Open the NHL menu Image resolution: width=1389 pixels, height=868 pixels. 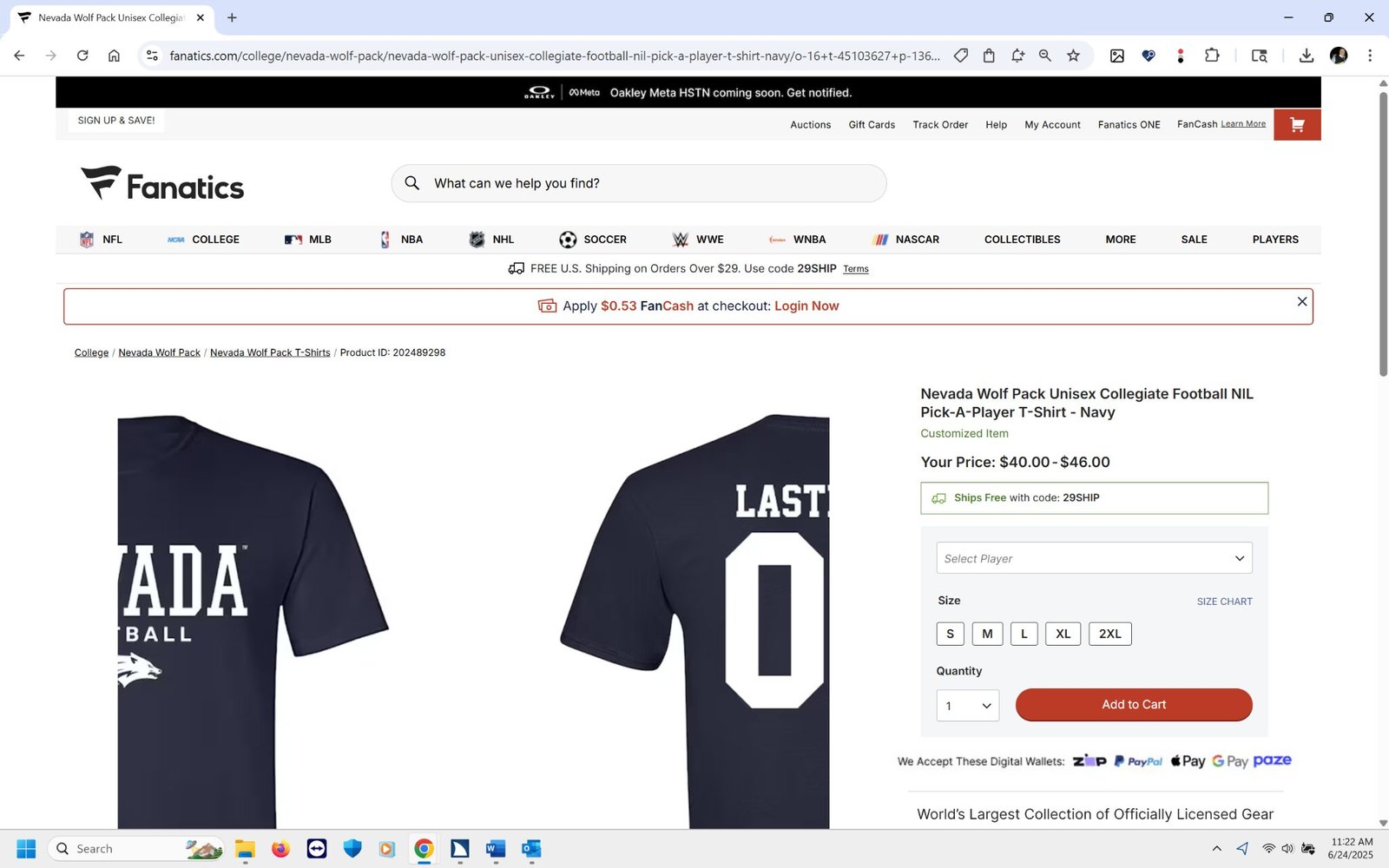[x=491, y=240]
